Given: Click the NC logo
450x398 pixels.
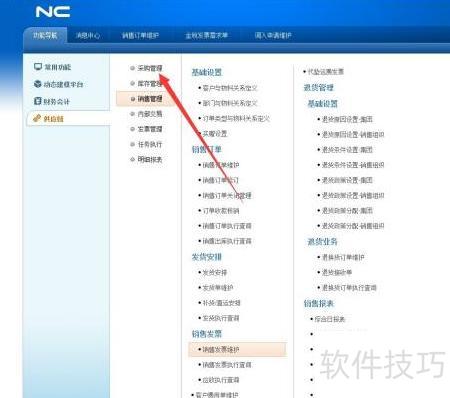Looking at the screenshot, I should (53, 12).
